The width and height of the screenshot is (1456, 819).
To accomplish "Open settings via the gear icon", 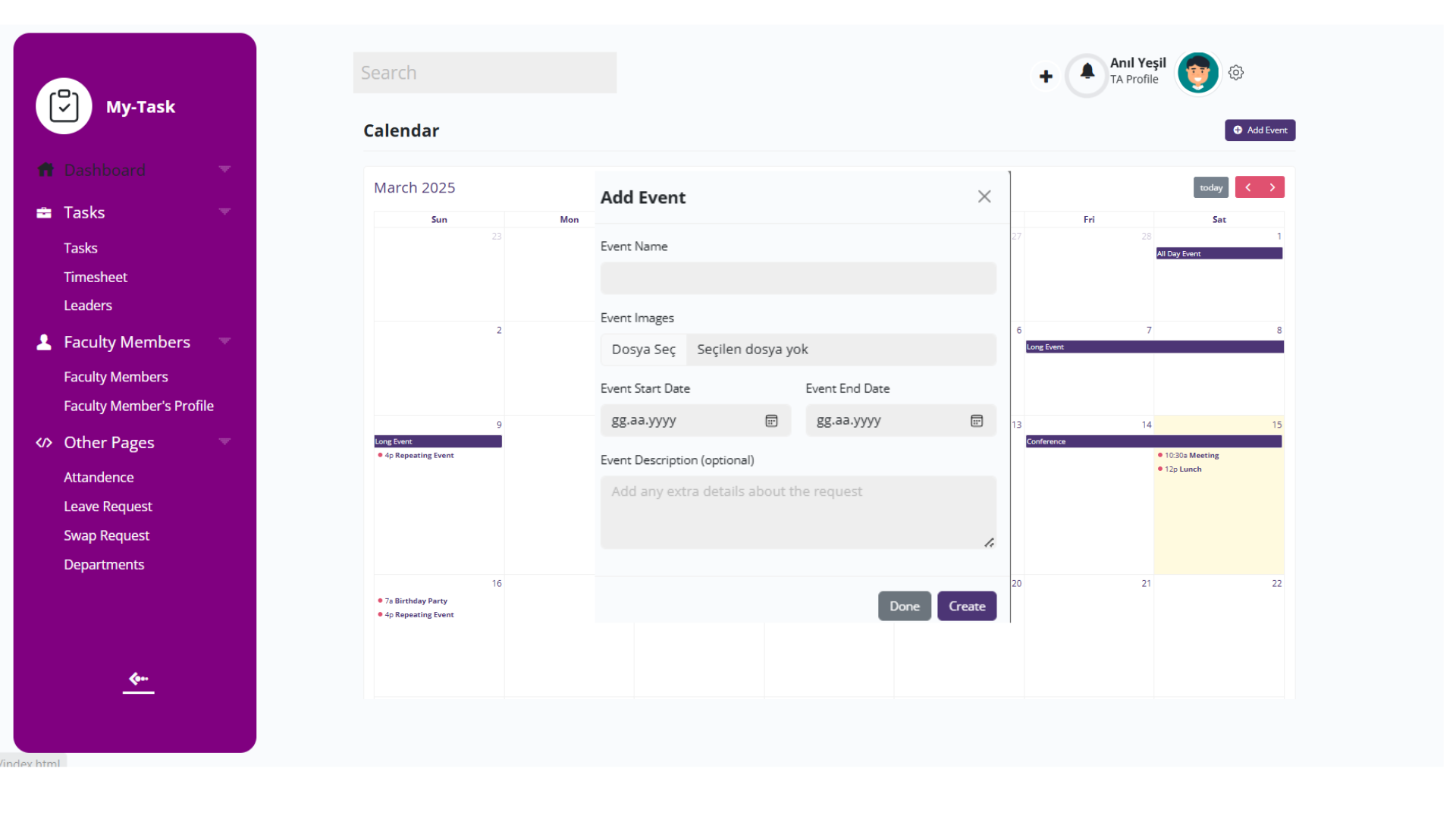I will point(1236,73).
